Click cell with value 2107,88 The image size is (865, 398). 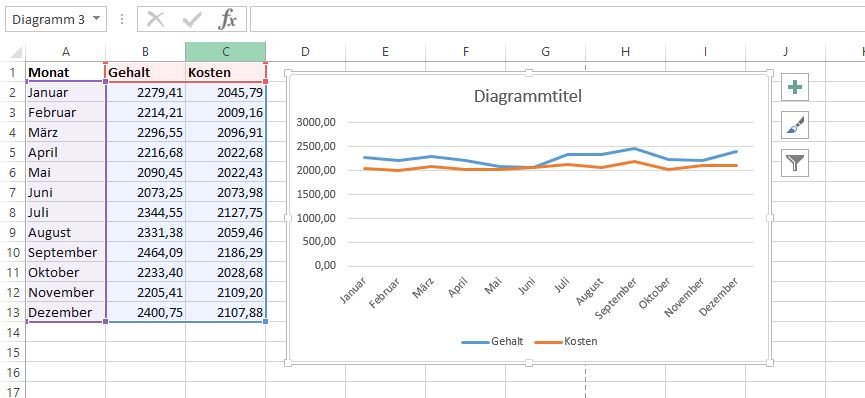(226, 312)
